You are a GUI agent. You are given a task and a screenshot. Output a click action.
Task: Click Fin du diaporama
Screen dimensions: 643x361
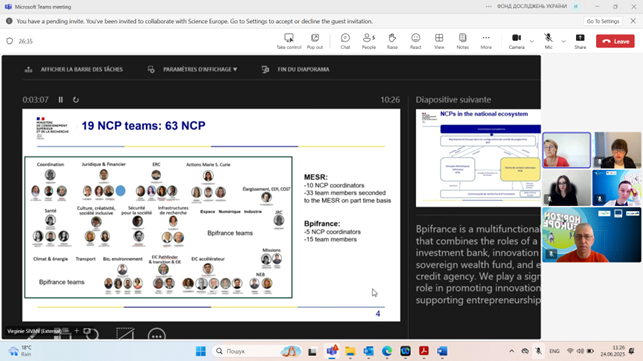(x=296, y=69)
